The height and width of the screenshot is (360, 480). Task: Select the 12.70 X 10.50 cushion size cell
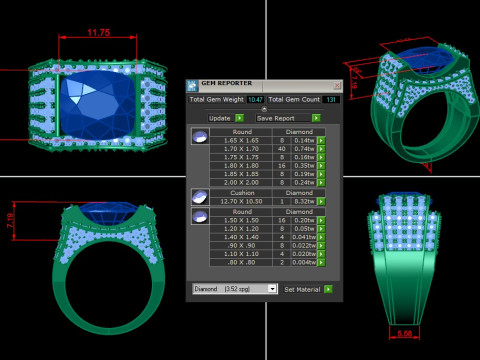tap(241, 201)
